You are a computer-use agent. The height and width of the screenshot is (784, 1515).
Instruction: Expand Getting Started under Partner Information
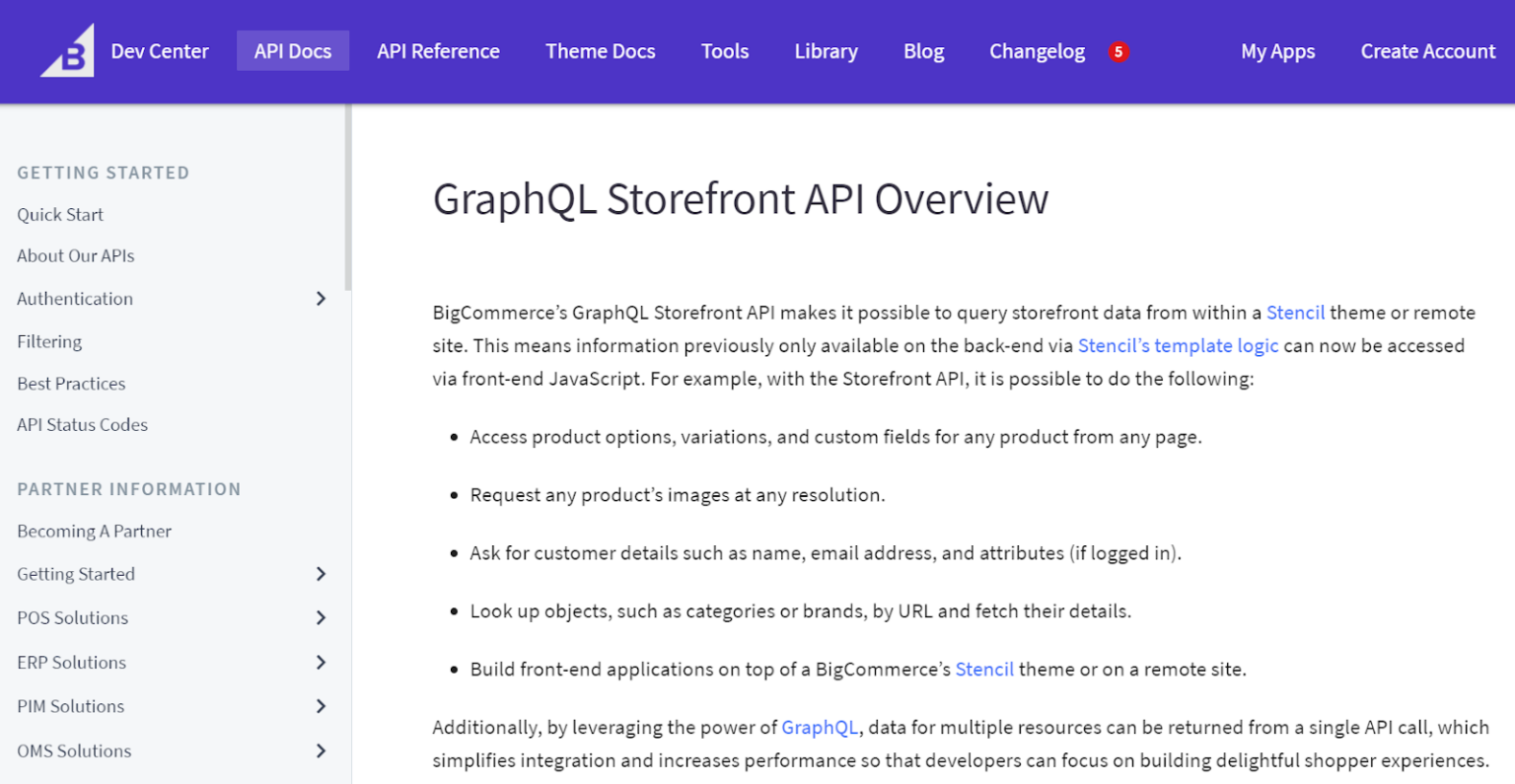tap(321, 573)
